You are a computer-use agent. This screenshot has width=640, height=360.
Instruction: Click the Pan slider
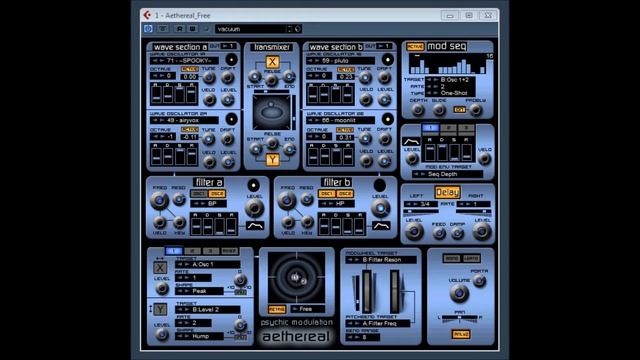click(x=459, y=317)
